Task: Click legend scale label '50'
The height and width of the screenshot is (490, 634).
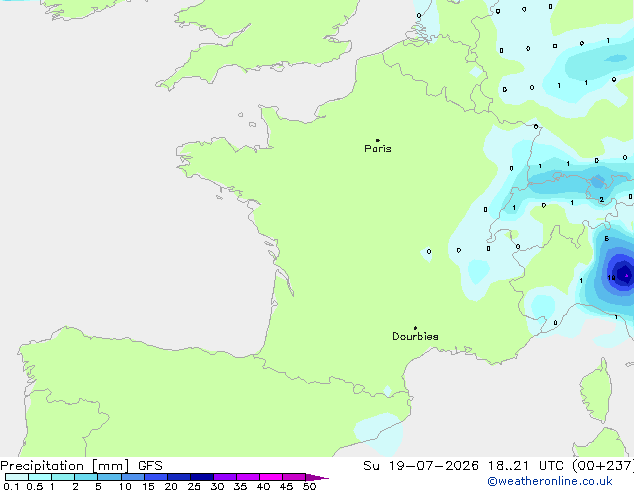Action: click(310, 486)
